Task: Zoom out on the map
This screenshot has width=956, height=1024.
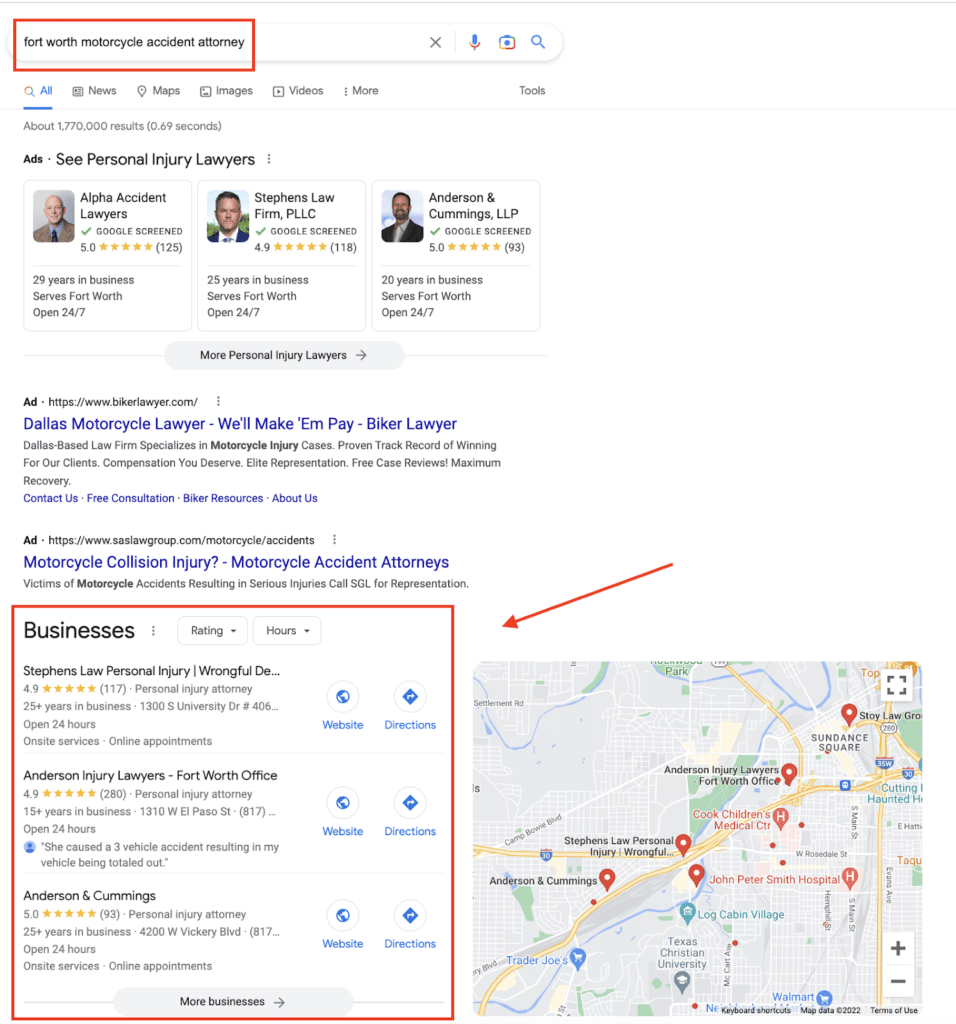Action: pyautogui.click(x=898, y=982)
